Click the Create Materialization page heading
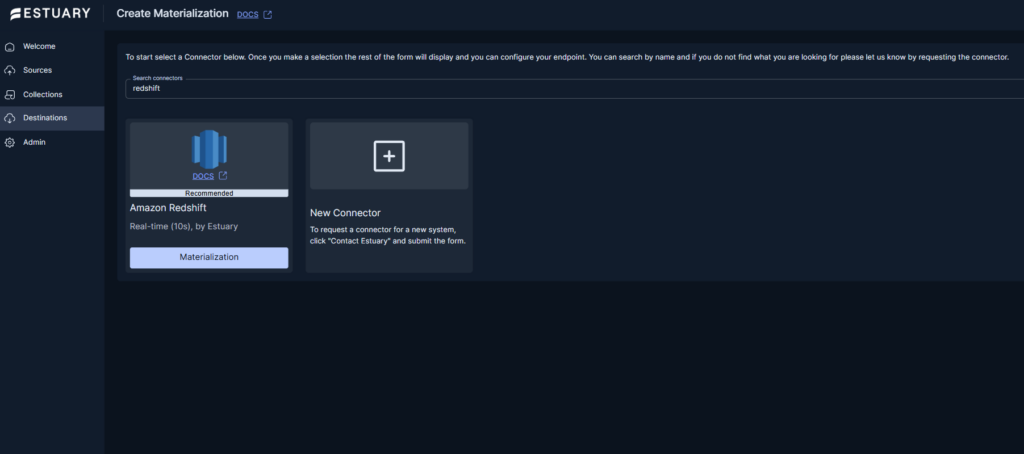This screenshot has height=454, width=1024. tap(172, 13)
